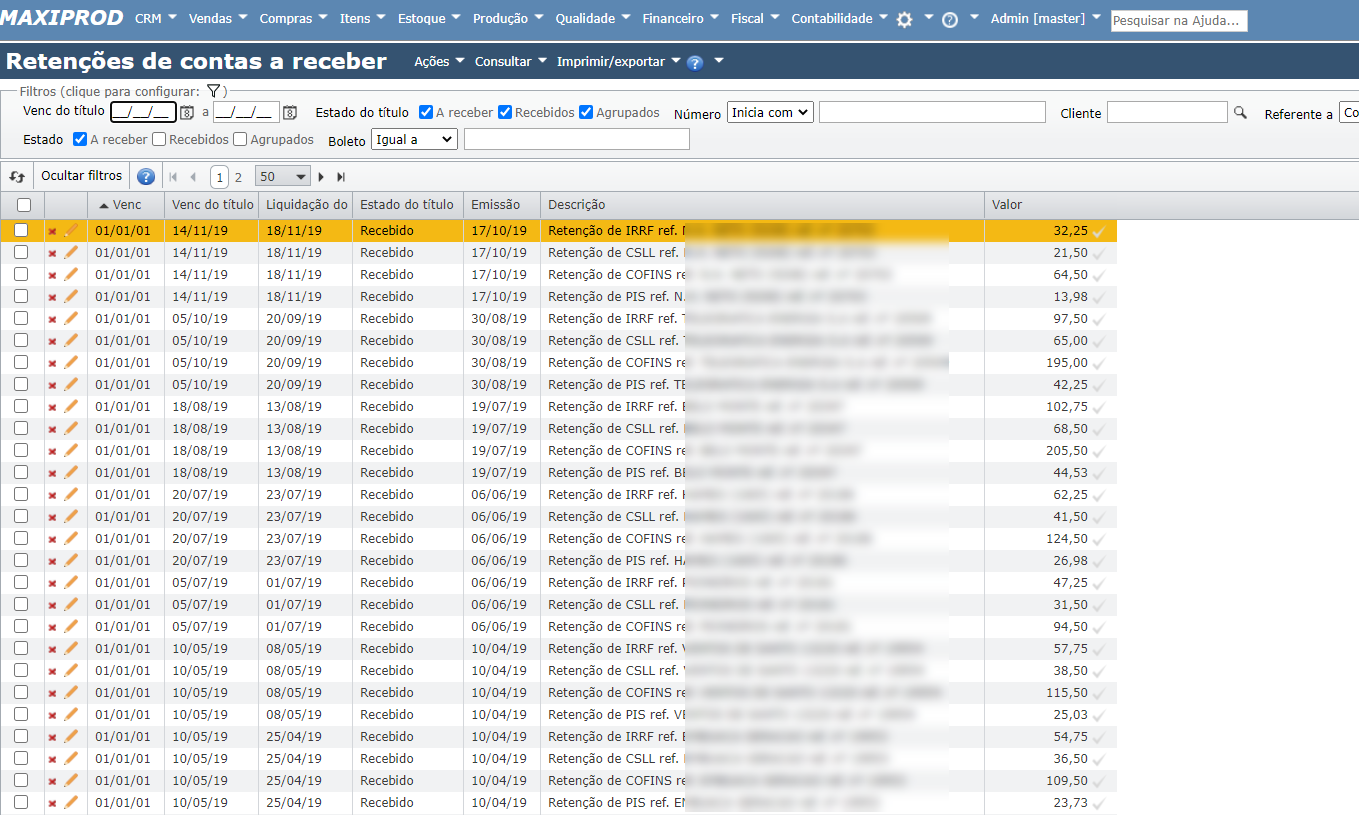
Task: Edit the retention row valued 32,25
Action: click(71, 231)
